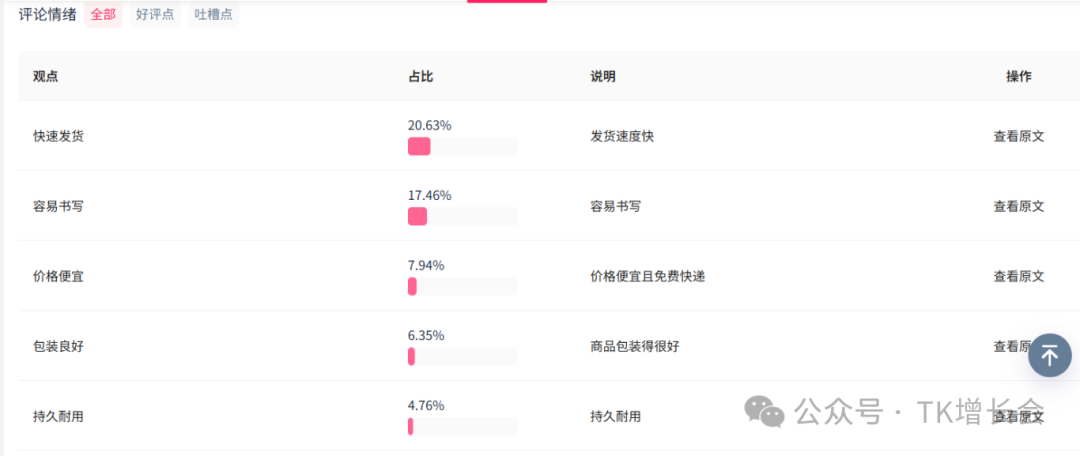The height and width of the screenshot is (456, 1080).
Task: Select the 包装良好 row label
Action: click(x=58, y=346)
